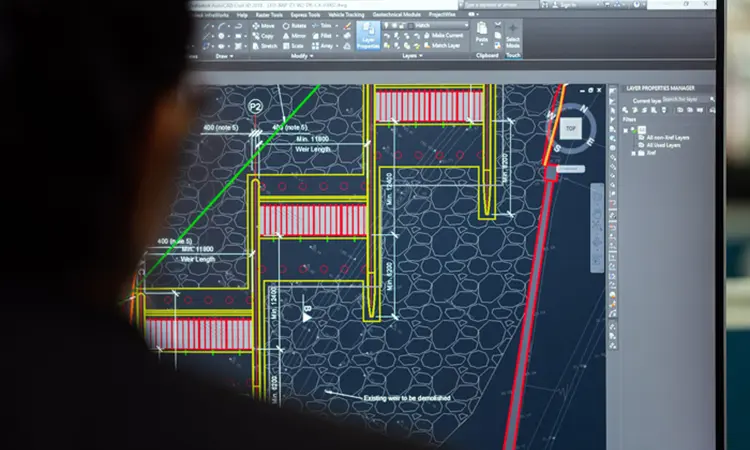Choose the Mirror tool
The image size is (750, 450).
click(297, 36)
